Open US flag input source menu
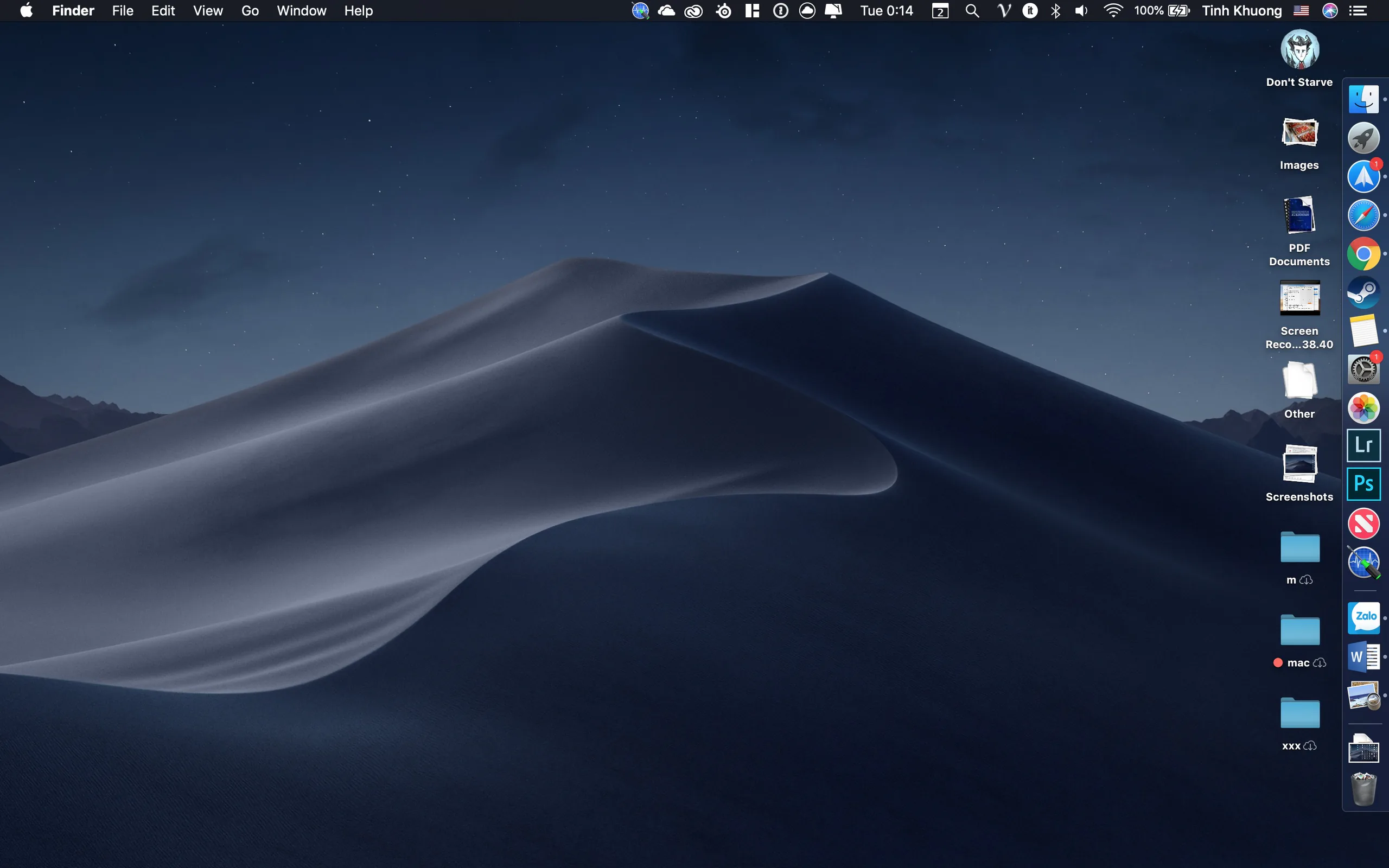 [x=1301, y=11]
